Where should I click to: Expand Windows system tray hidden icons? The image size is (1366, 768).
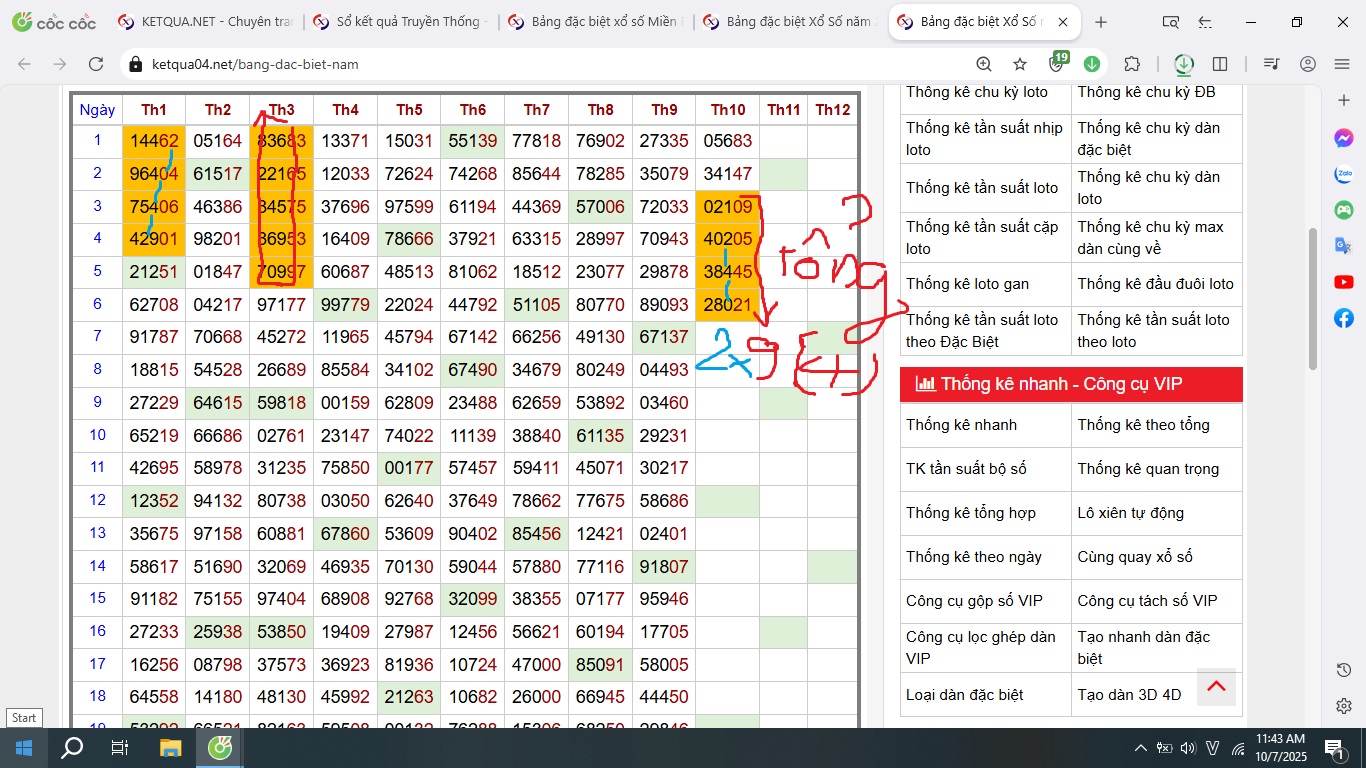(x=1140, y=748)
